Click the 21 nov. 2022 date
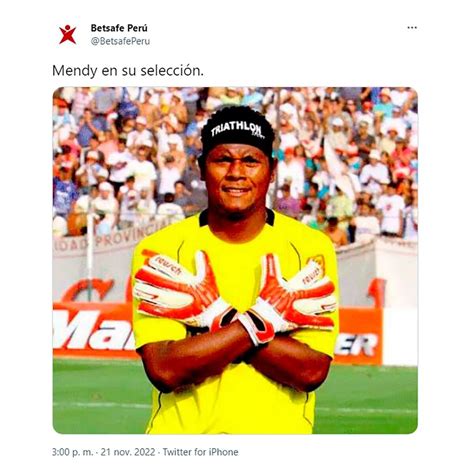The image size is (474, 474). [128, 452]
